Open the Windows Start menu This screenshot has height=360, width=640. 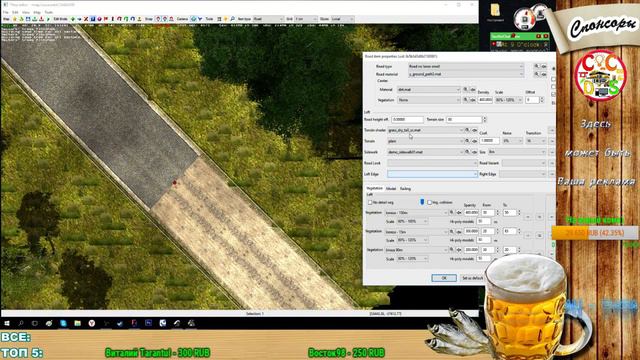[x=7, y=323]
